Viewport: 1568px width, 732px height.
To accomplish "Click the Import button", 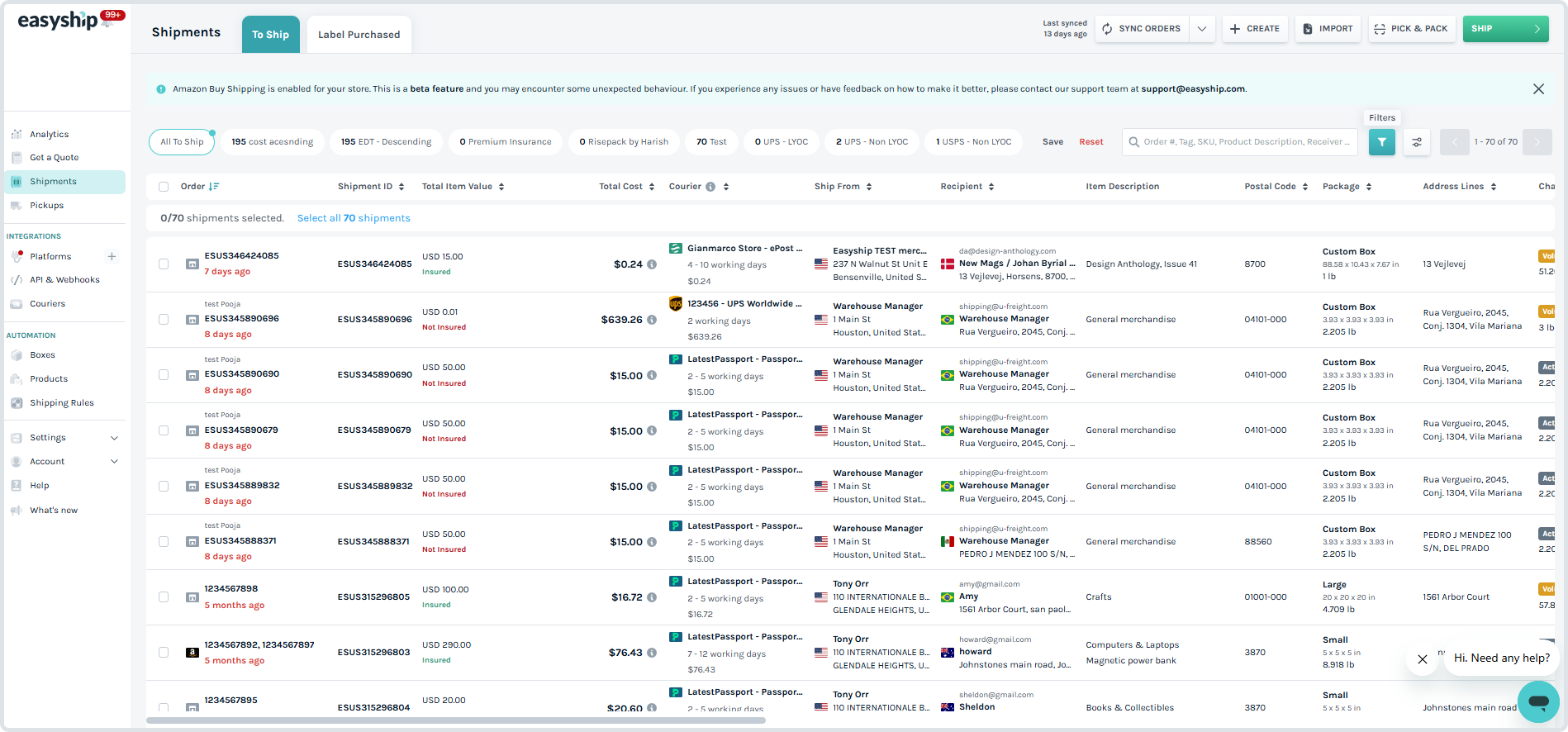I will pyautogui.click(x=1328, y=29).
